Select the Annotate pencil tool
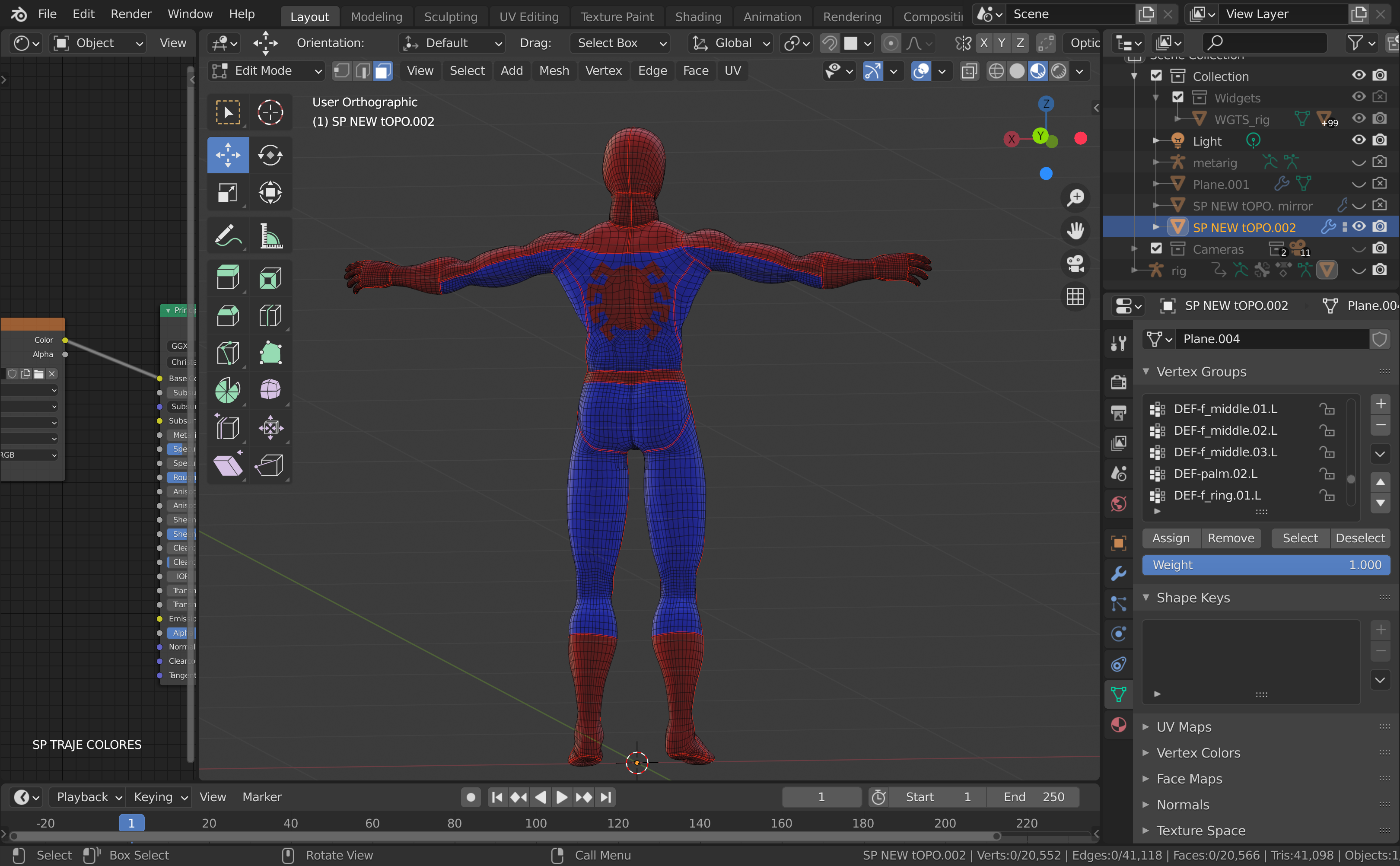 click(227, 236)
